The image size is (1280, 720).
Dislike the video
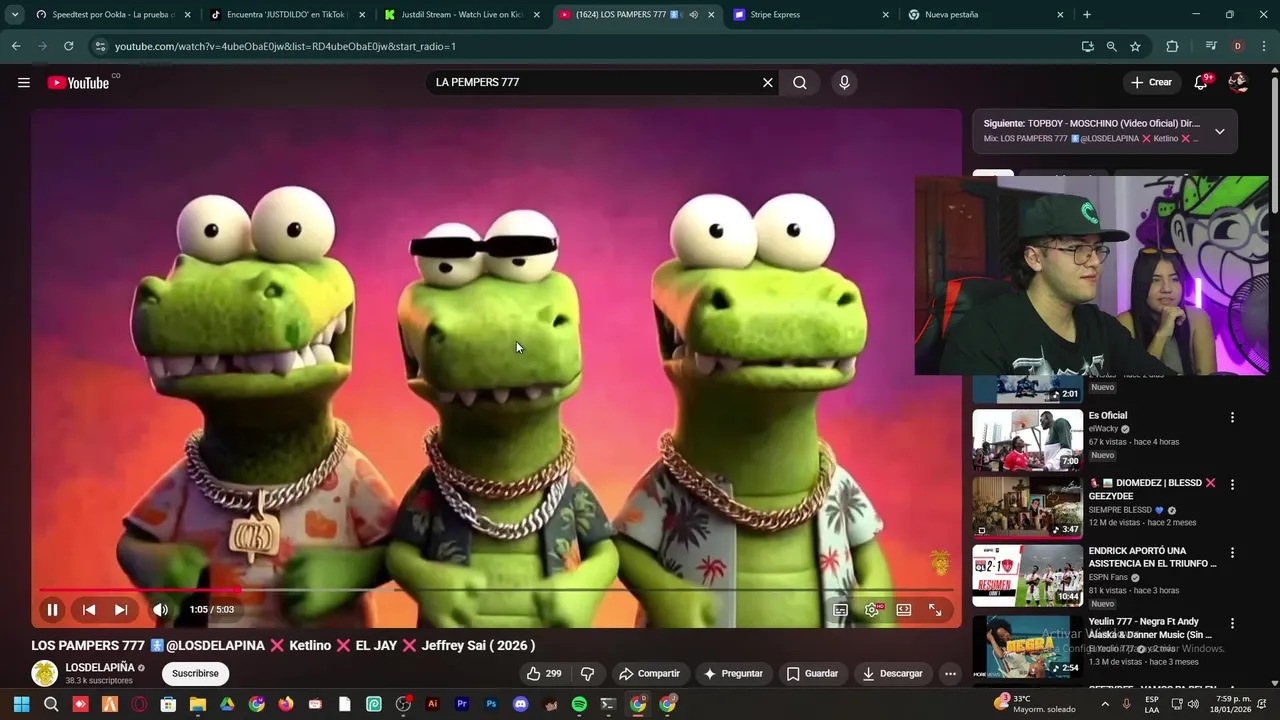point(588,674)
